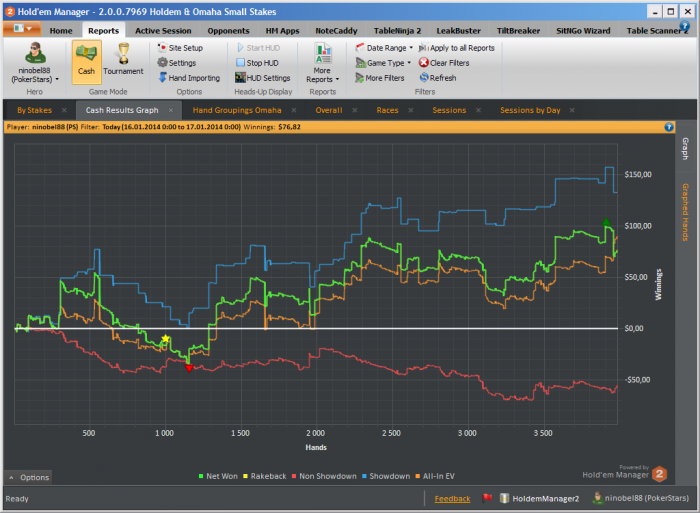Viewport: 700px width, 513px height.
Task: Toggle Showdown legend series
Action: (x=386, y=476)
